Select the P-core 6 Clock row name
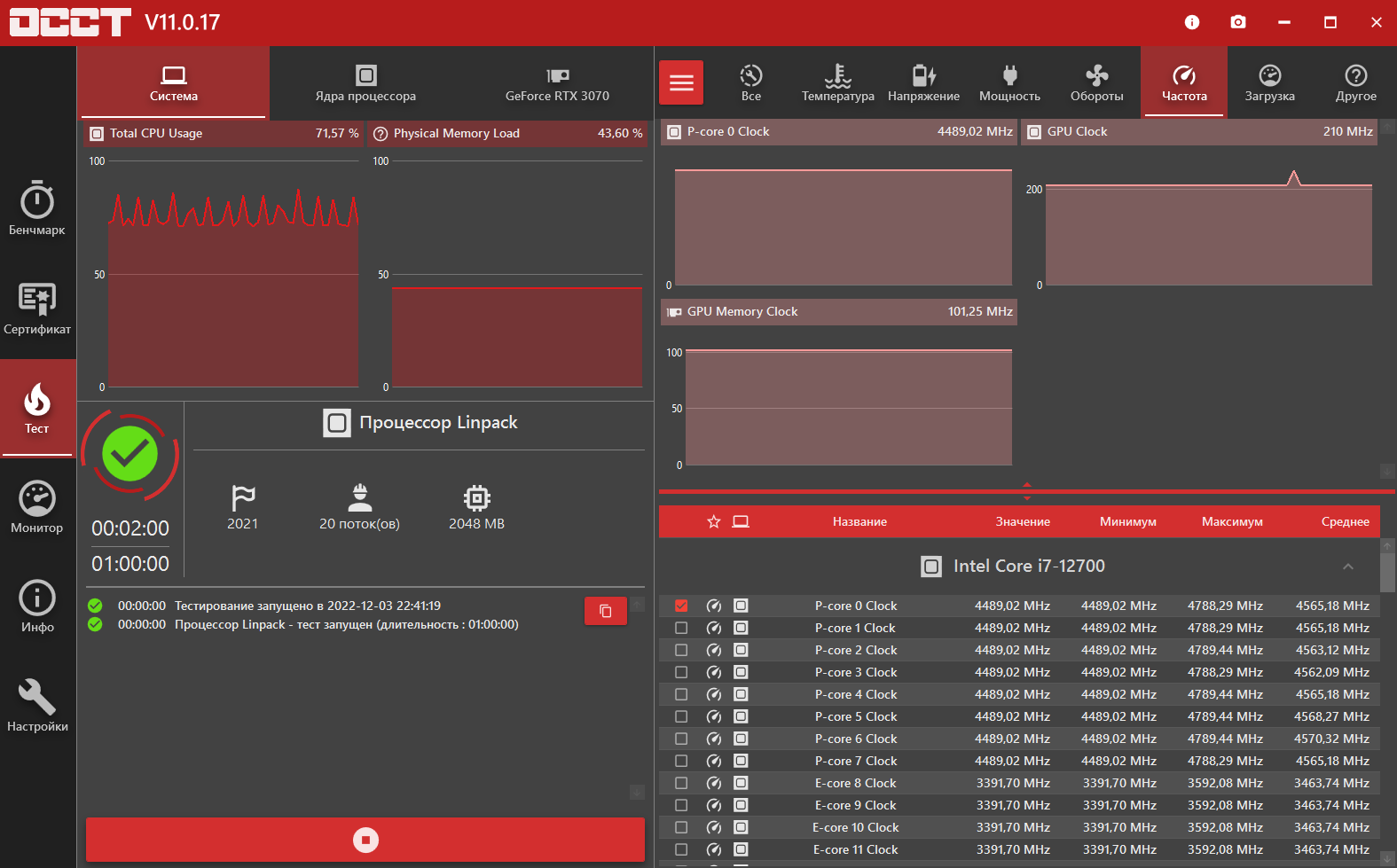The height and width of the screenshot is (868, 1397). (856, 739)
